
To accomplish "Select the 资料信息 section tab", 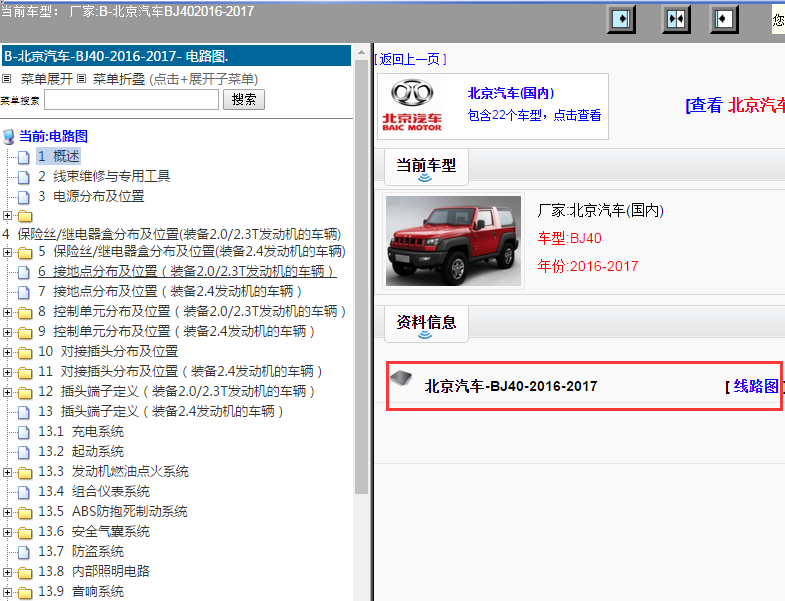I will tap(426, 324).
